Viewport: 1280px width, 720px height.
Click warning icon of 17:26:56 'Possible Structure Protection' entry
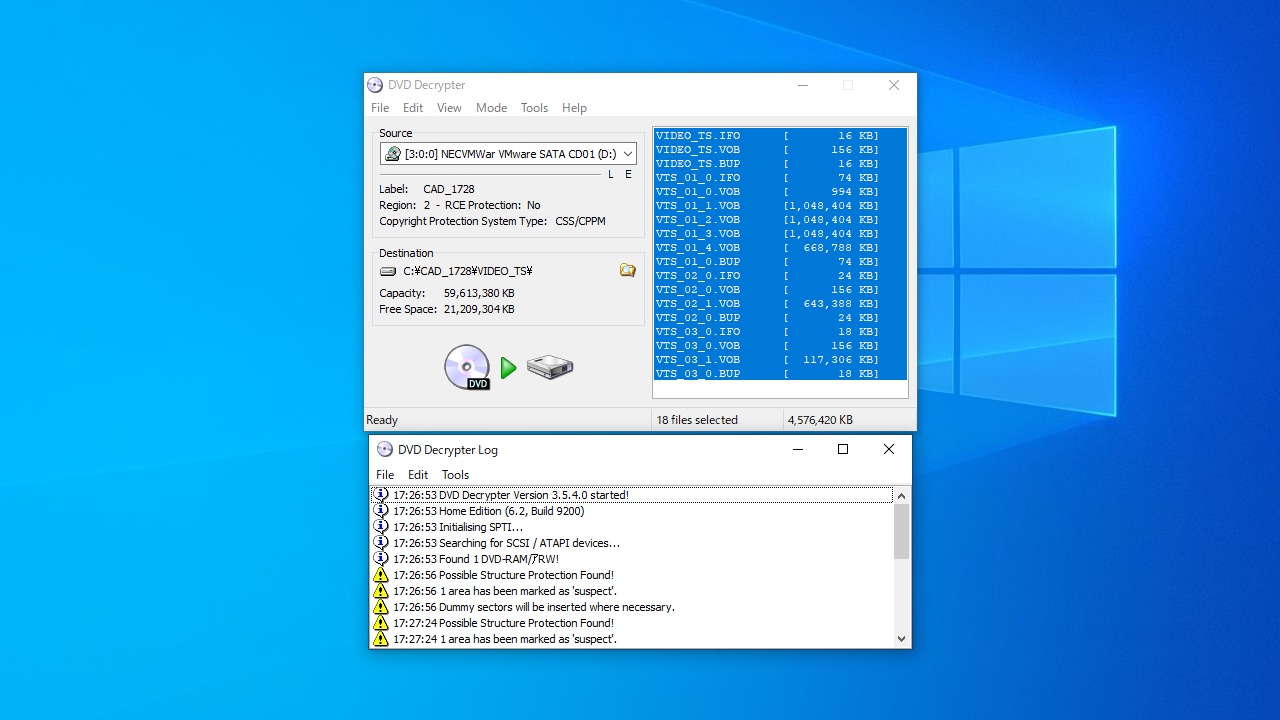click(381, 575)
